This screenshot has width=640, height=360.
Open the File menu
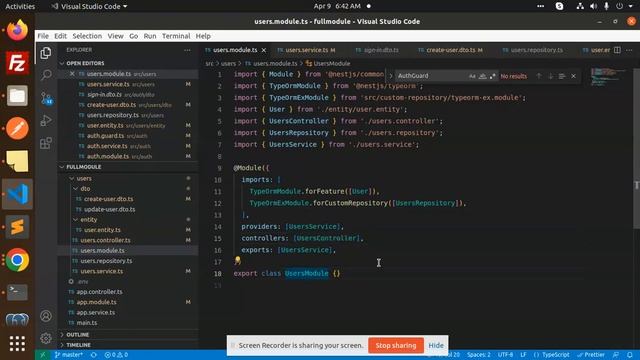click(43, 36)
